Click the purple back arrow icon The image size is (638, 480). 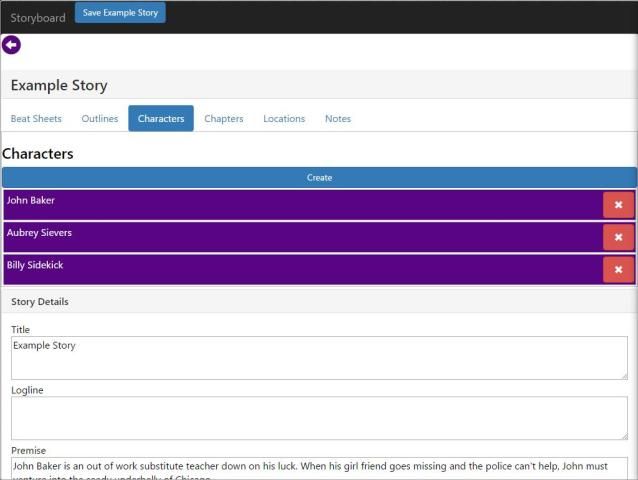[11, 45]
